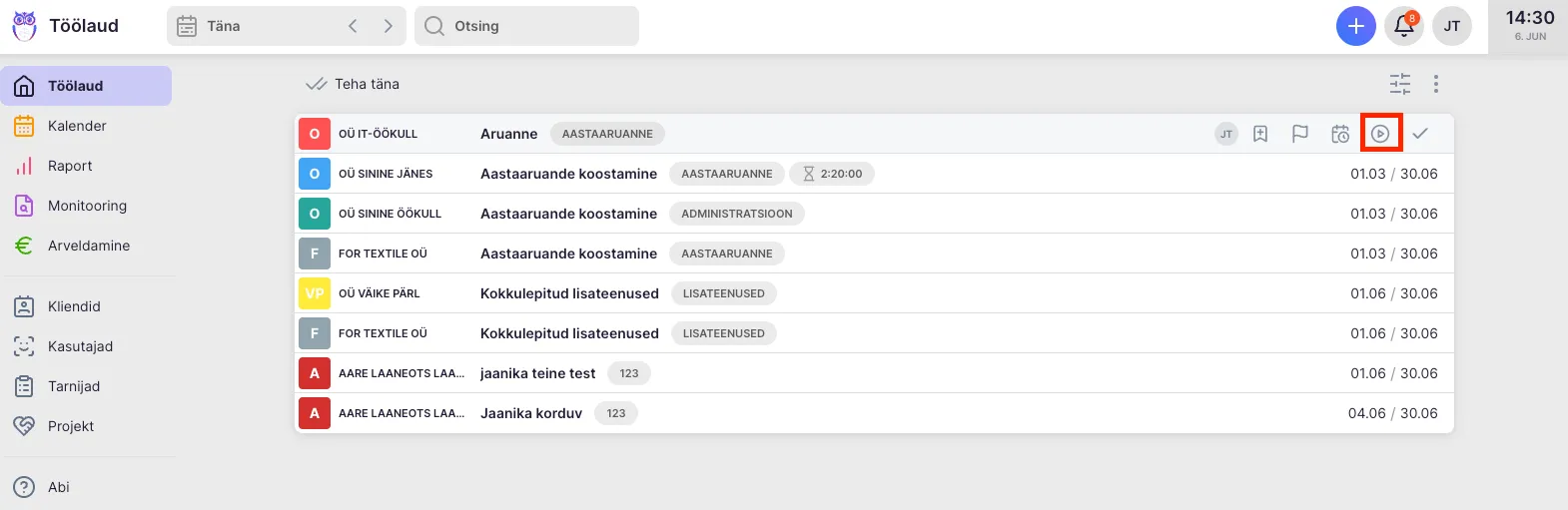Open the JT user profile menu
The height and width of the screenshot is (510, 1568).
pos(1451,26)
